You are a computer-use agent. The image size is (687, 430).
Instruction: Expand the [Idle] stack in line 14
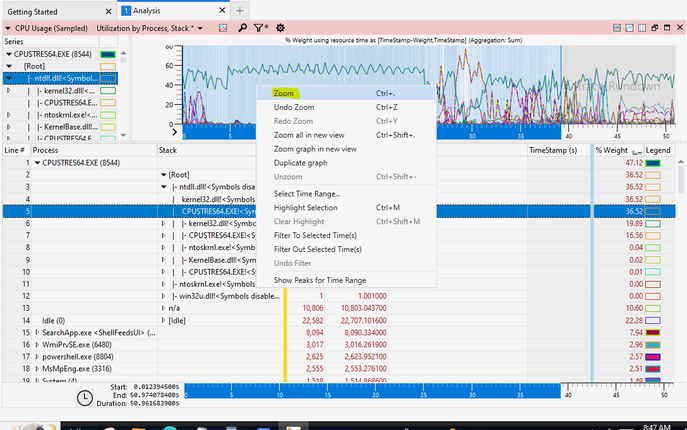163,320
